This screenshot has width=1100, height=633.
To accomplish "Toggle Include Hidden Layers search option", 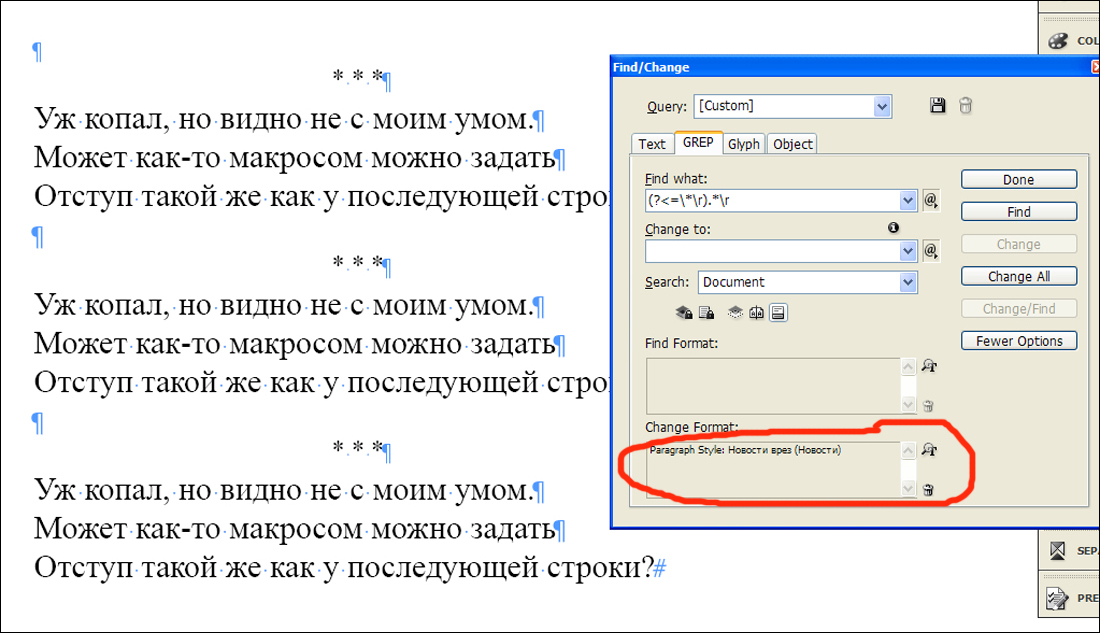I will click(735, 313).
